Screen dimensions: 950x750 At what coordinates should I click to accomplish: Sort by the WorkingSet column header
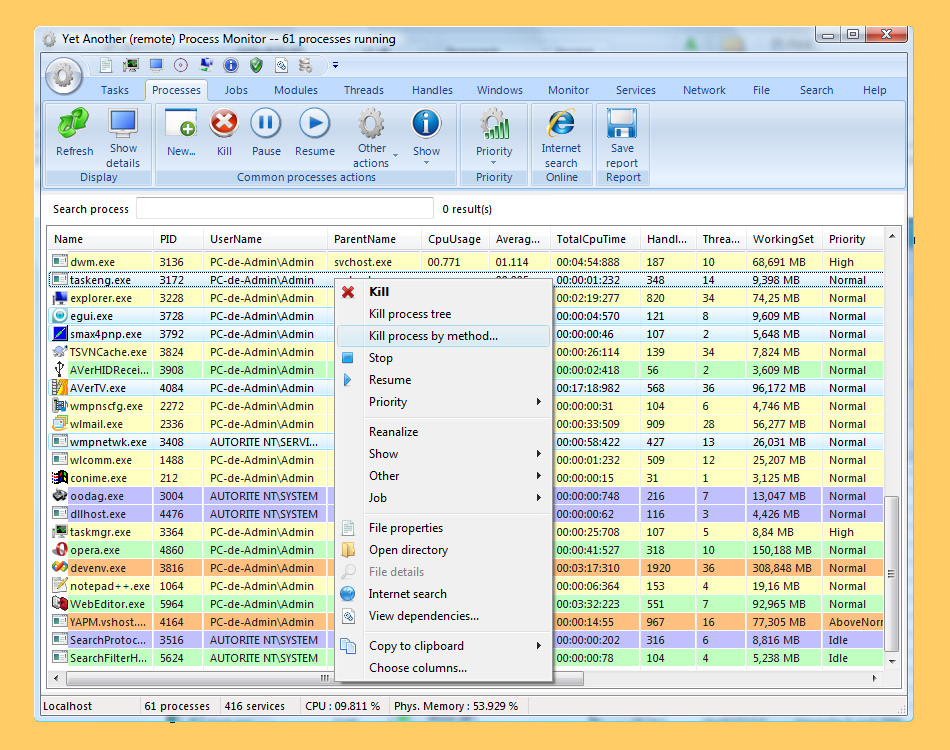(x=783, y=239)
